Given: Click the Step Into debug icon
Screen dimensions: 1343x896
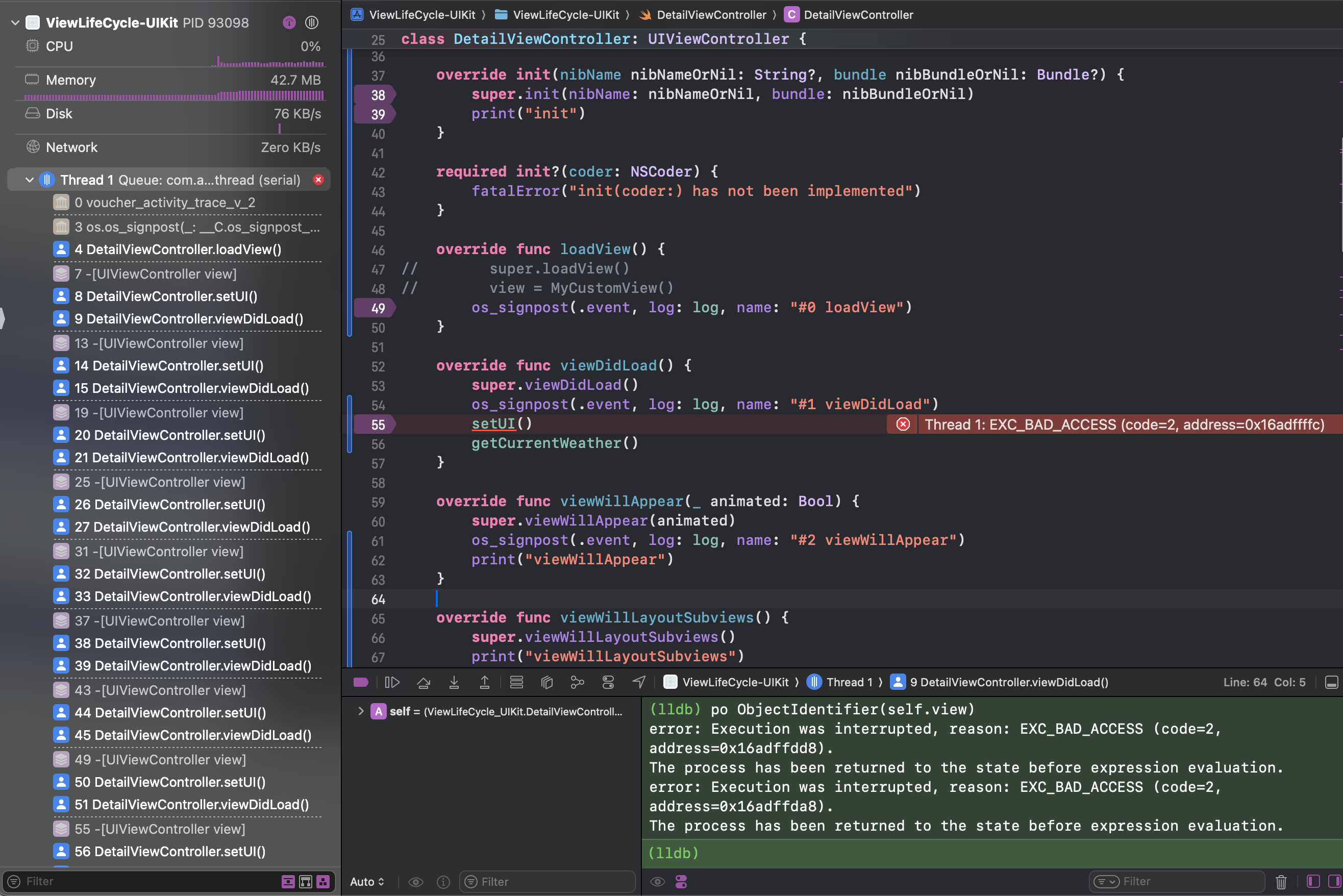Looking at the screenshot, I should click(x=454, y=682).
